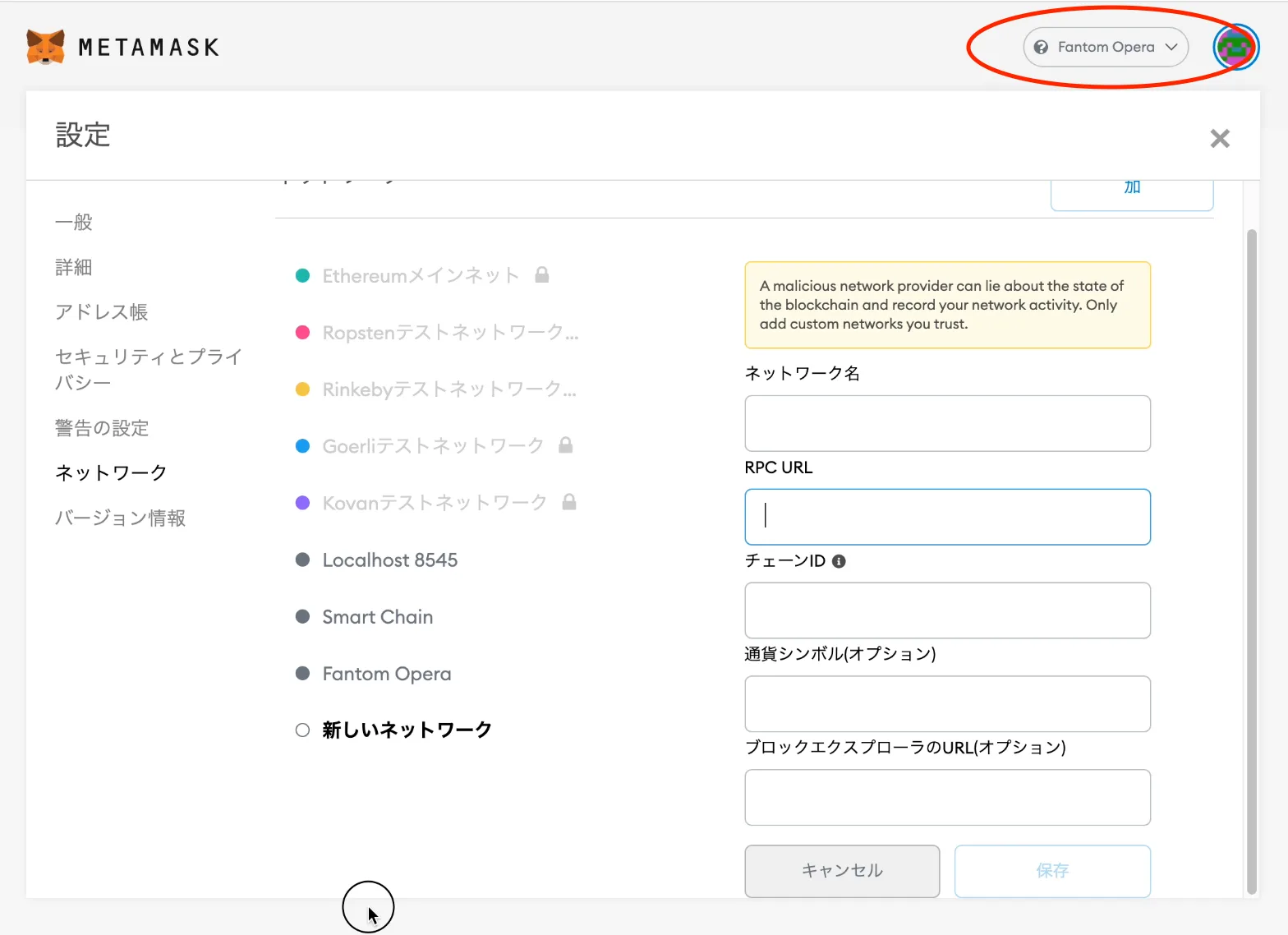Go to the アドレス帳 settings tab
Viewport: 1288px width, 935px height.
pos(102,312)
